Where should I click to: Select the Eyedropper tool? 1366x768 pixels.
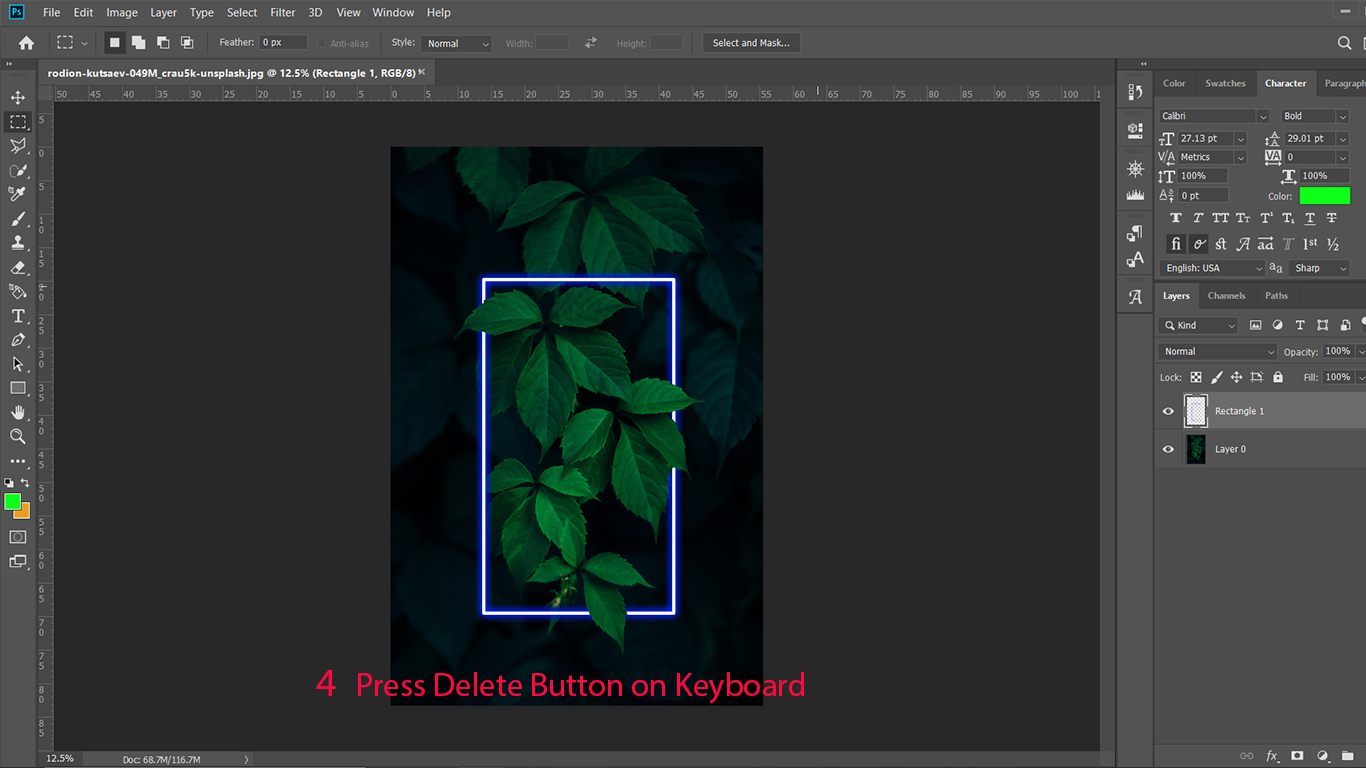click(18, 194)
